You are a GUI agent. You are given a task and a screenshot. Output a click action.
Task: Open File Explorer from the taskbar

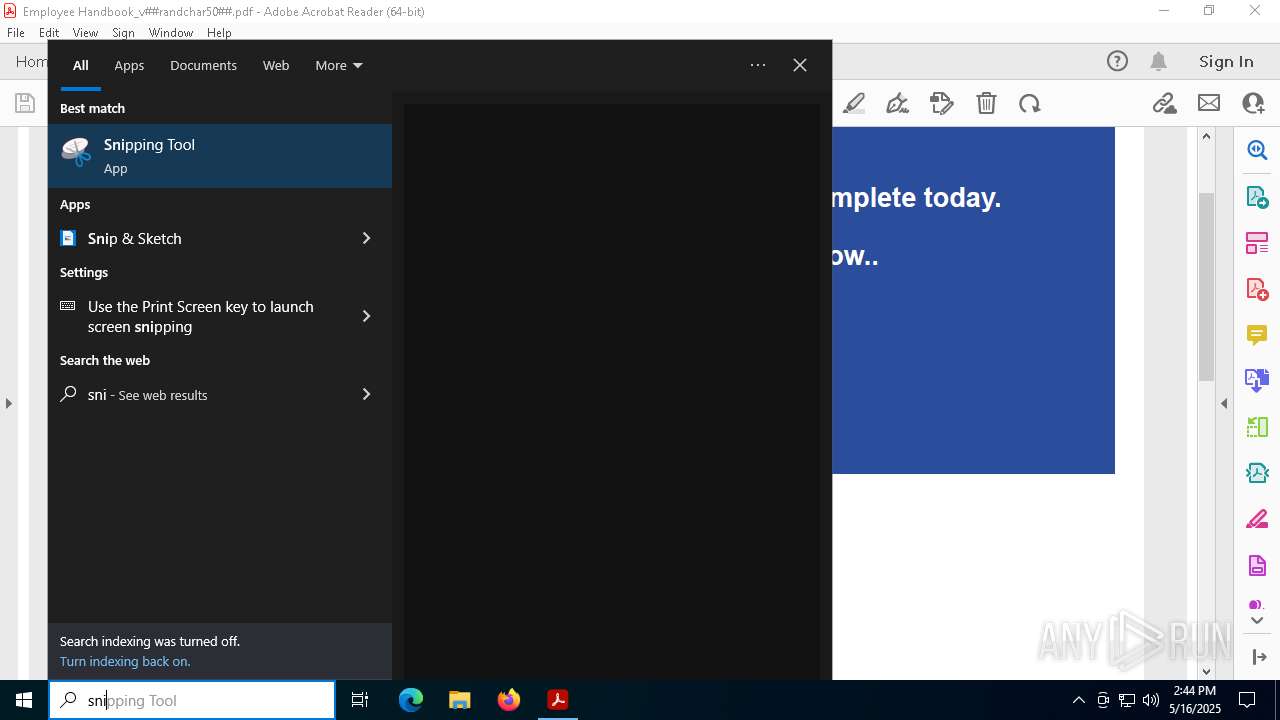coord(459,700)
